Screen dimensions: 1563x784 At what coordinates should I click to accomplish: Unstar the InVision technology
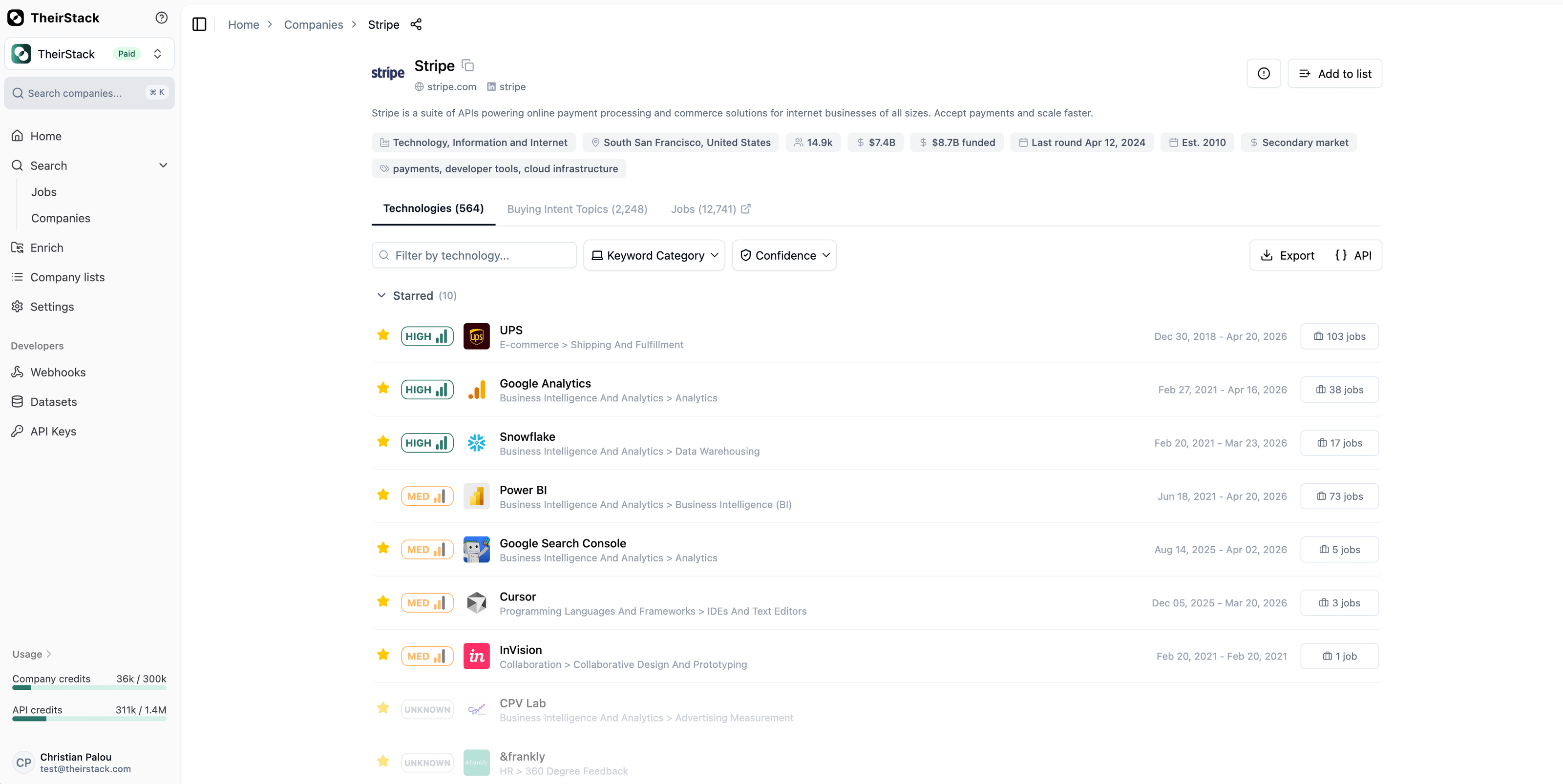[383, 655]
